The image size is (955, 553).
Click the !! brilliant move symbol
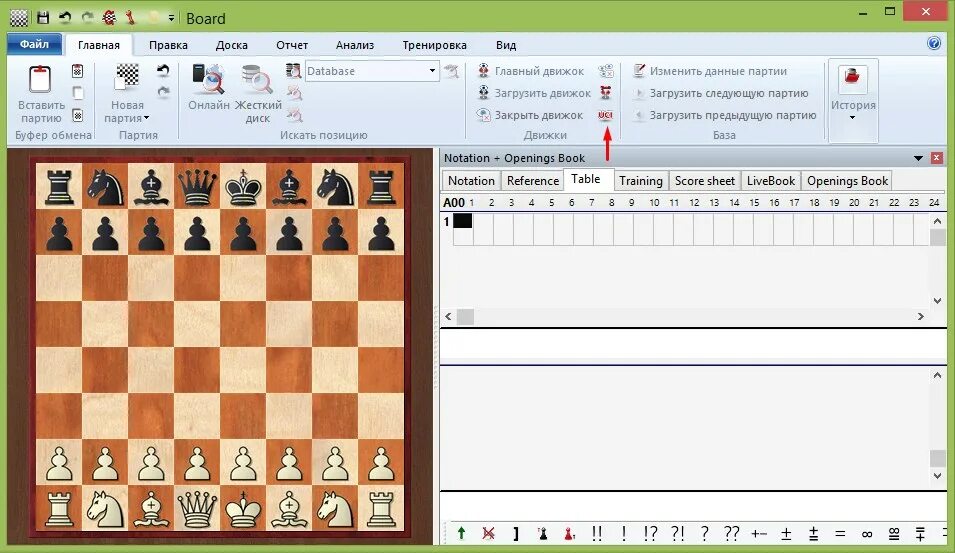coord(597,534)
